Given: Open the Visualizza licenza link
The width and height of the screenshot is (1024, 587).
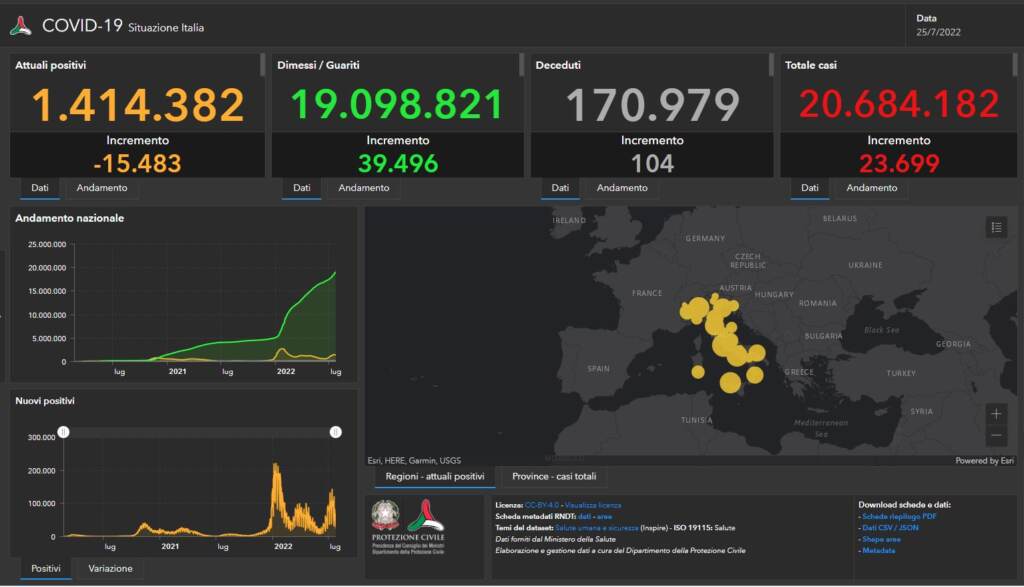Looking at the screenshot, I should tap(594, 505).
